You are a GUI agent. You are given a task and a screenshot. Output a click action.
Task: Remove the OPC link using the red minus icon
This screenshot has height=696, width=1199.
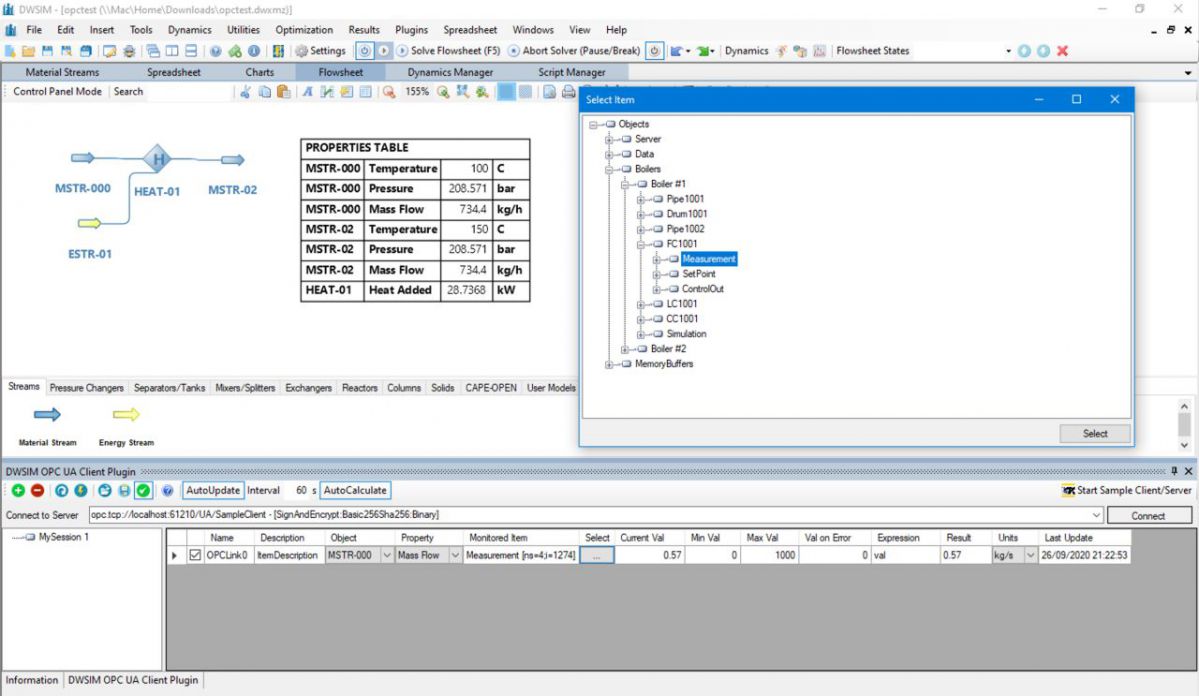pyautogui.click(x=37, y=490)
